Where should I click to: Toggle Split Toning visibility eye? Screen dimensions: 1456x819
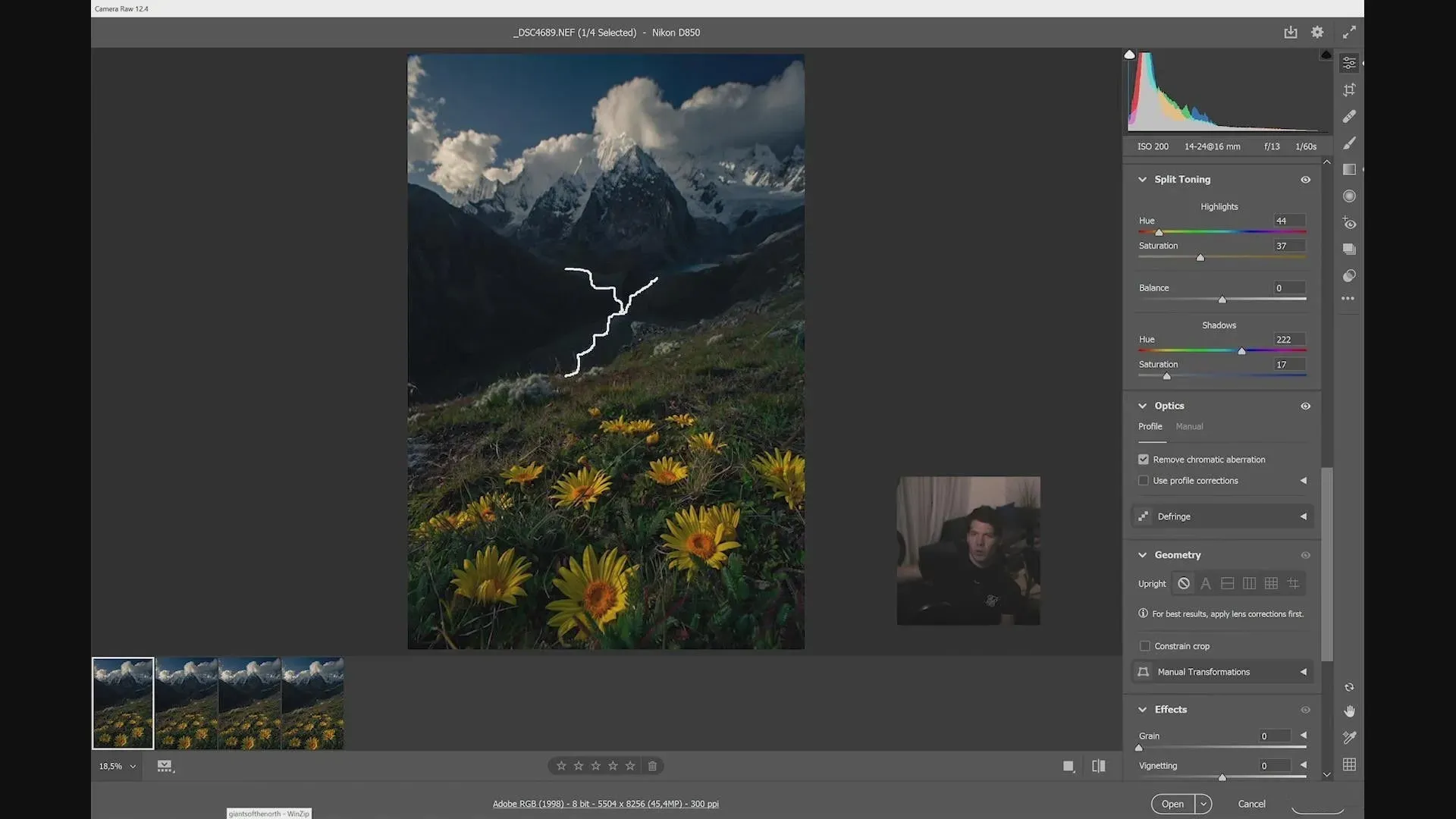tap(1306, 180)
